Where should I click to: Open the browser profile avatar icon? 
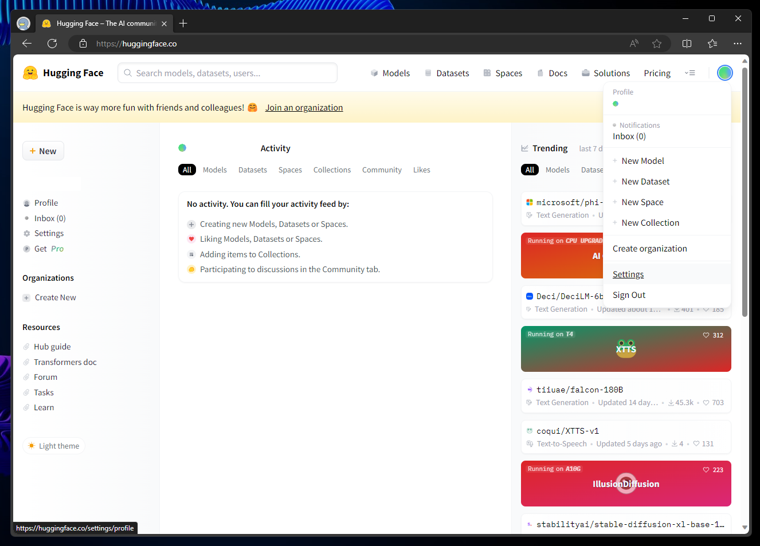click(x=23, y=23)
